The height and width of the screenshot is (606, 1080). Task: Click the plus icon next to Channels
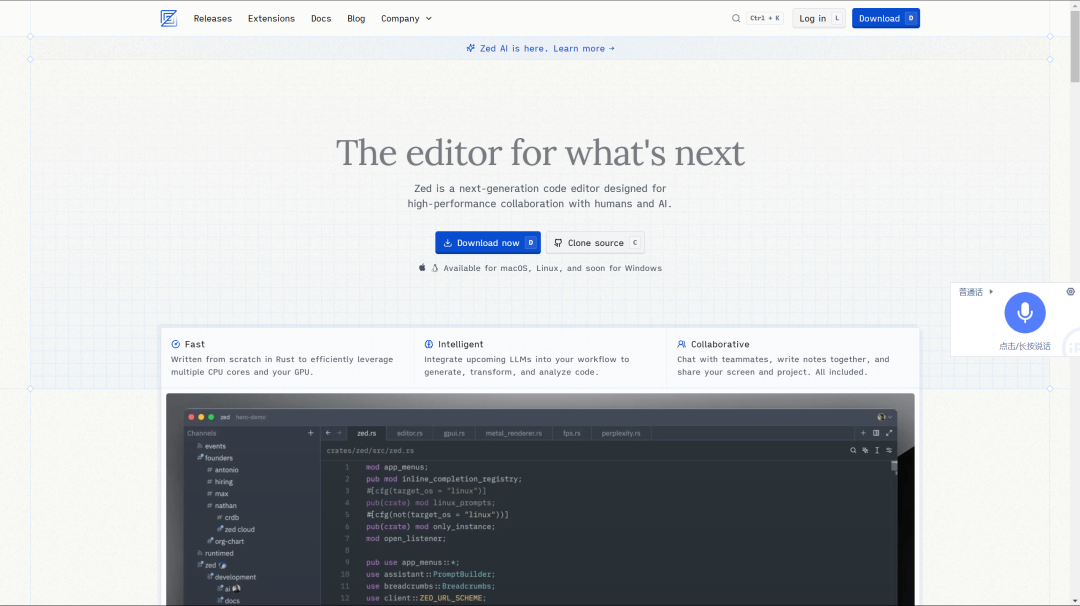(311, 433)
